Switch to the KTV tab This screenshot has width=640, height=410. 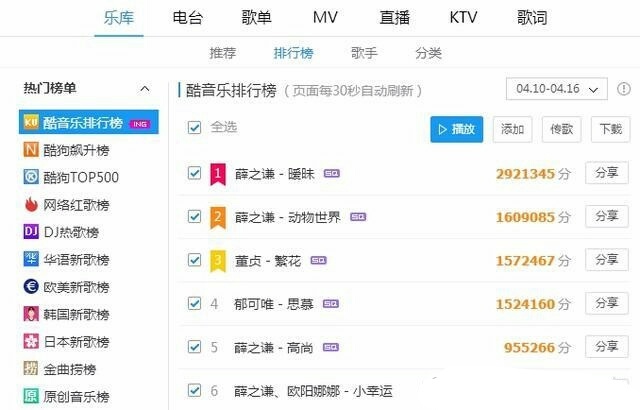(463, 18)
